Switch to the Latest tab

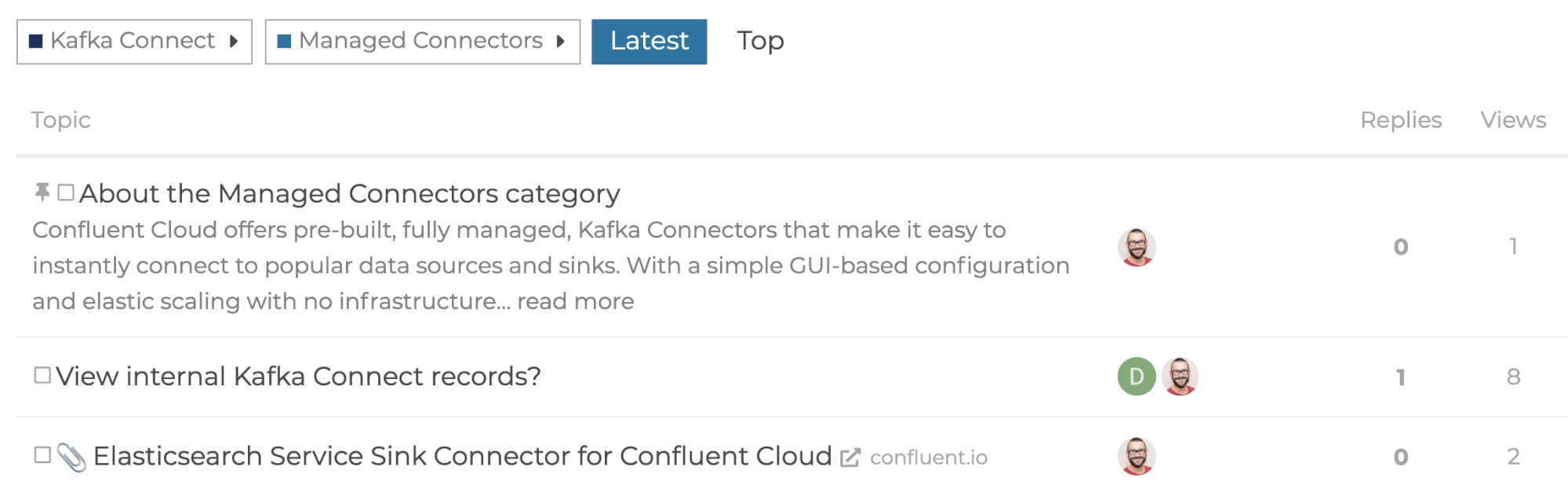pos(649,42)
